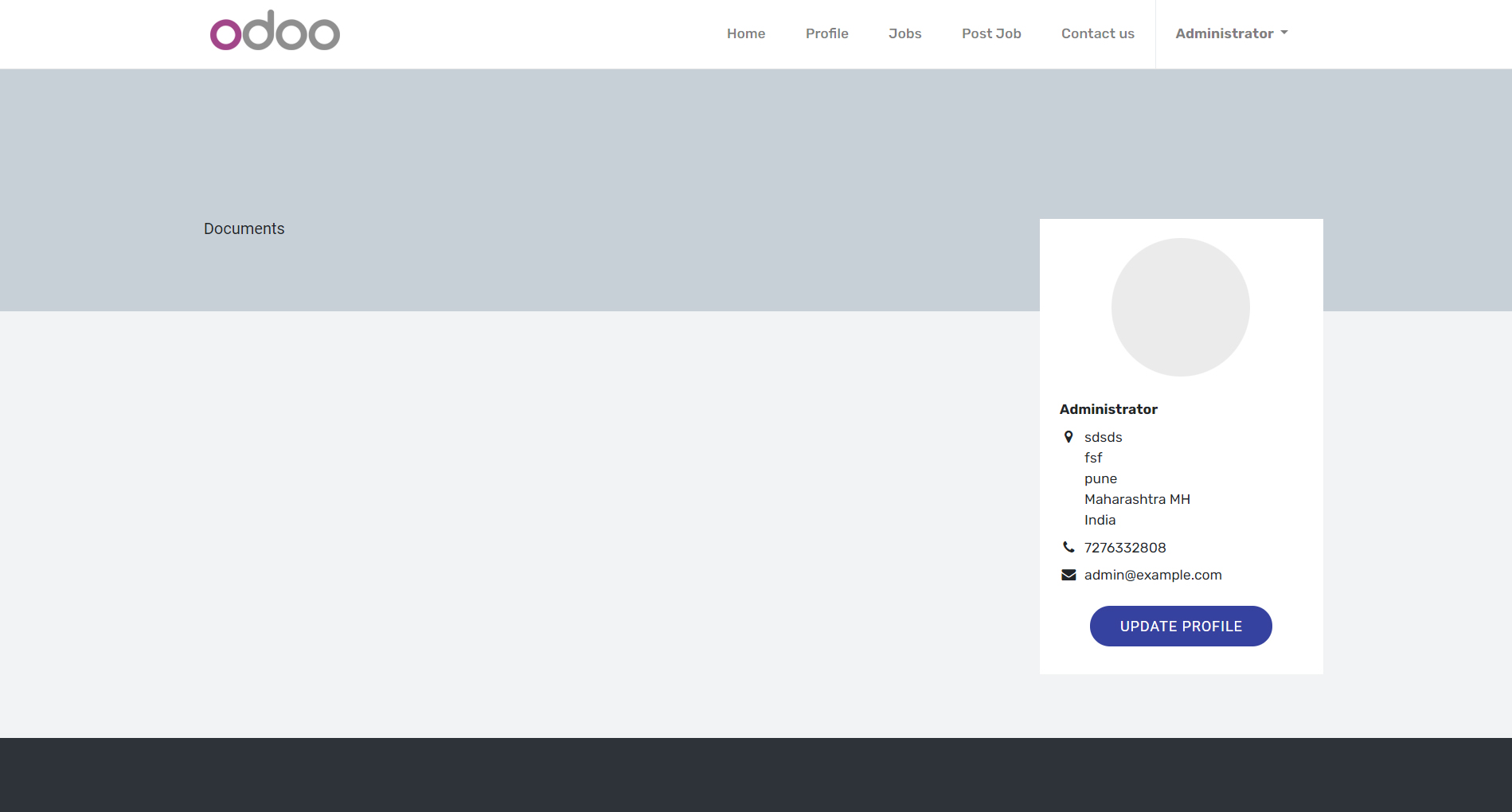Click the sdsds address line
1512x812 pixels.
[x=1103, y=437]
